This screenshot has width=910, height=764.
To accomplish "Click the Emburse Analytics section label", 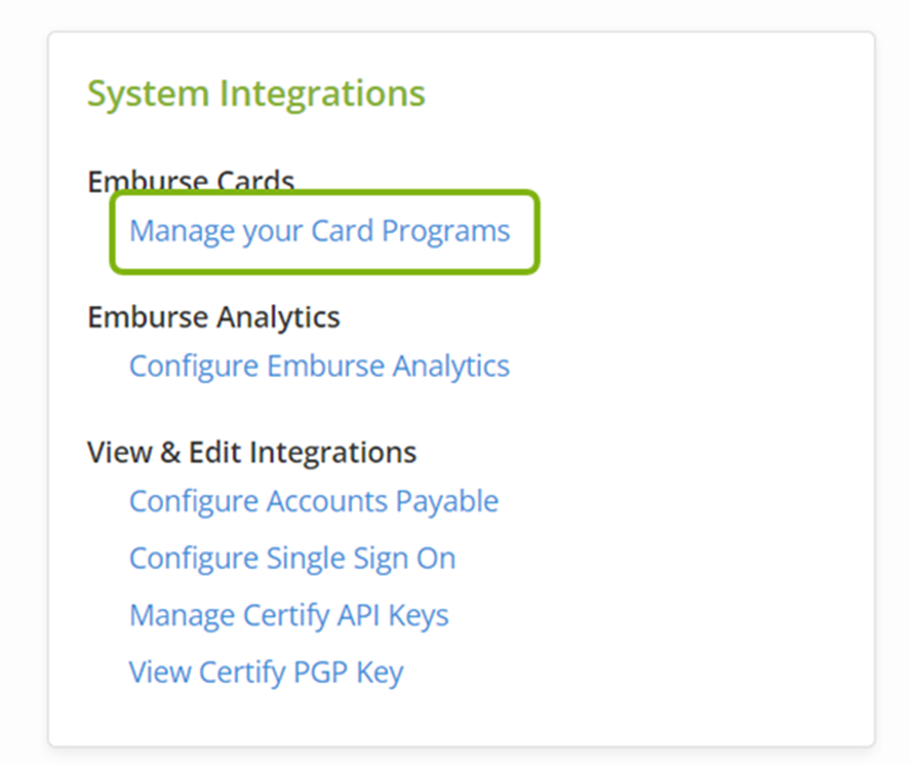I will pyautogui.click(x=213, y=317).
